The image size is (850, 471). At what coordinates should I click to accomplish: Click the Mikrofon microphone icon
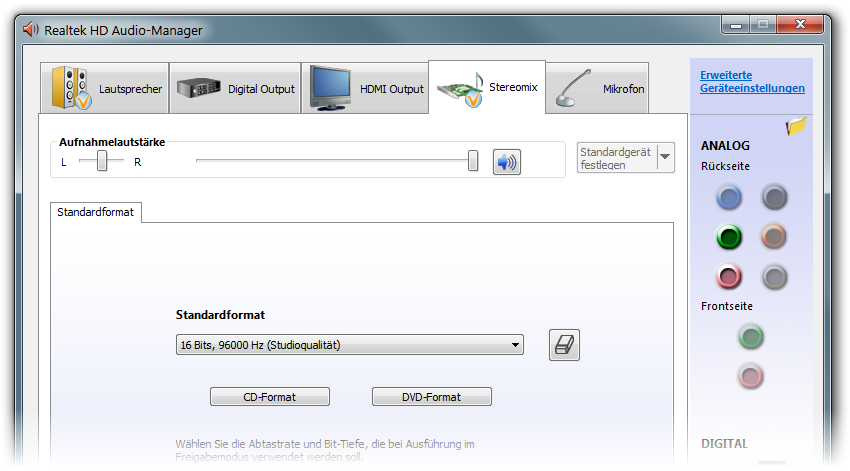572,88
